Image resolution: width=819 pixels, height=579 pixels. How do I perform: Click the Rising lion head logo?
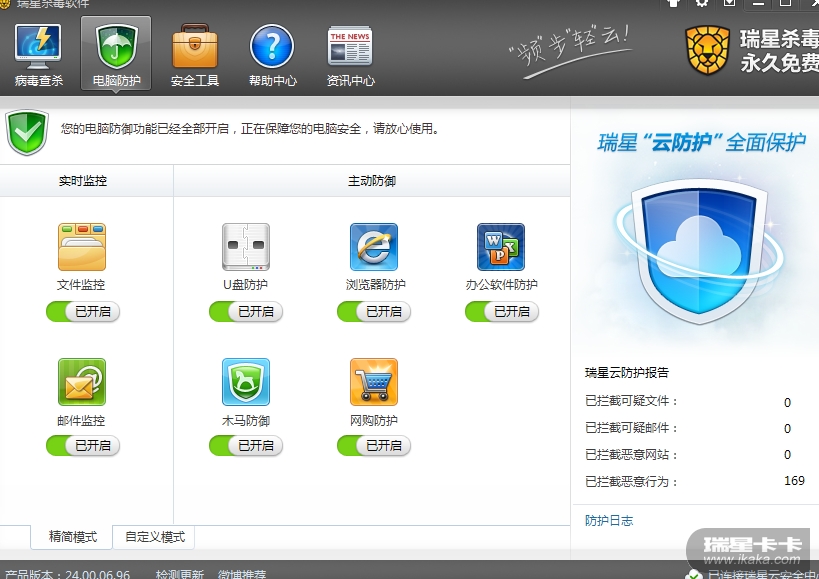(x=708, y=50)
